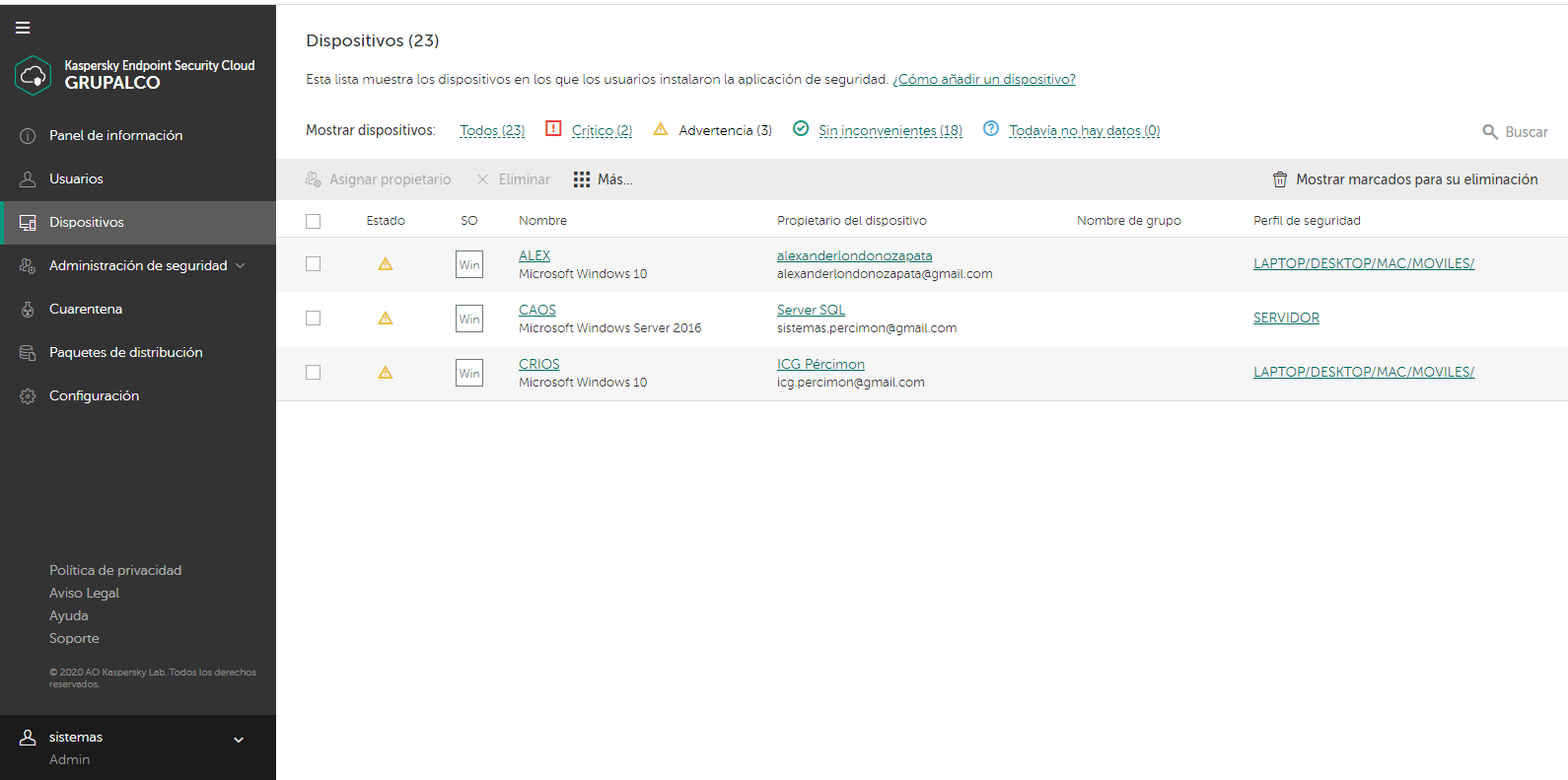This screenshot has width=1568, height=780.
Task: Open ALEX's LAPTOP/DESKTOP/MAC/MOVILES/ profile
Action: coord(1364,263)
